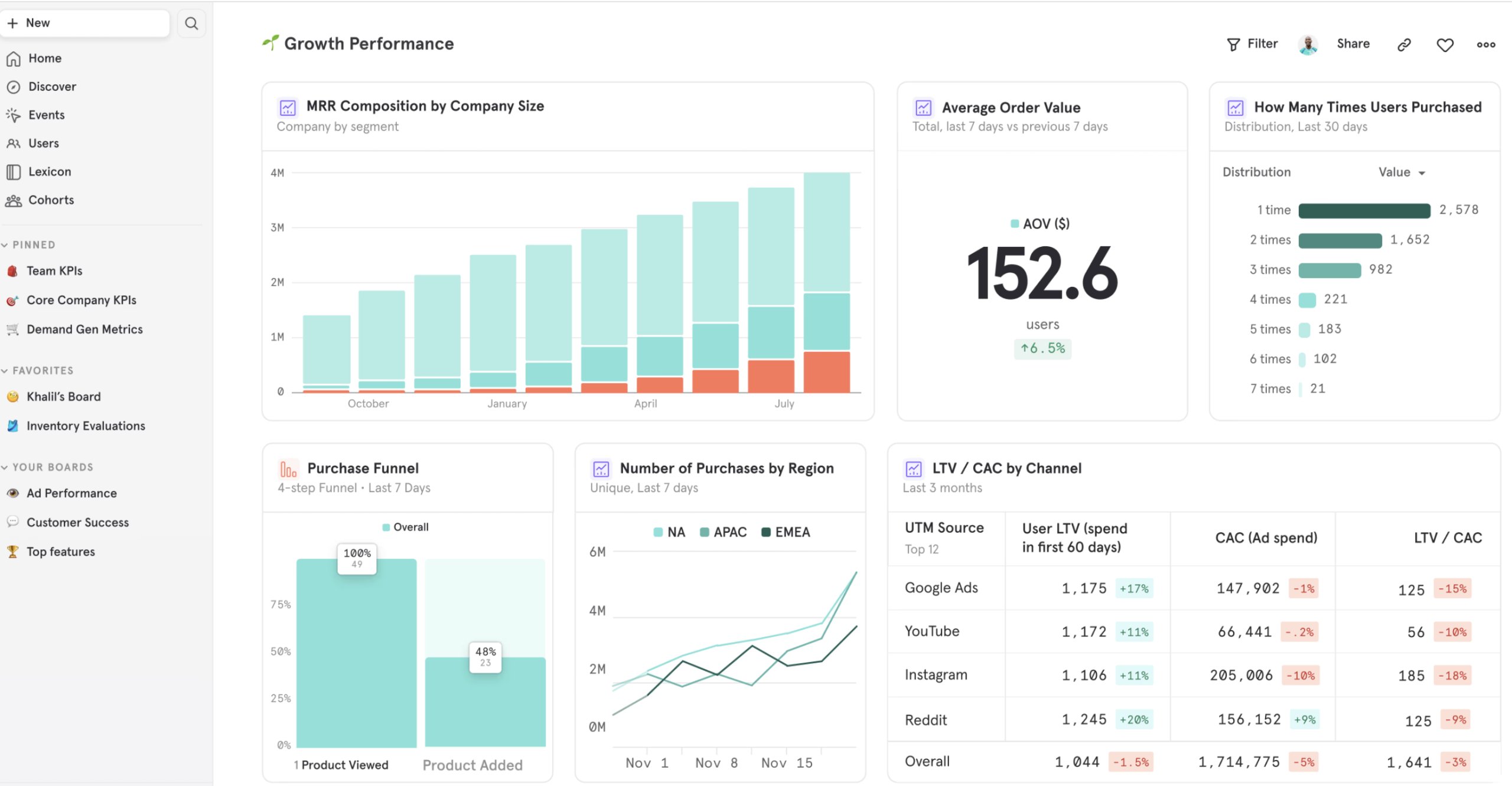
Task: Open the Ad Performance board
Action: click(x=71, y=493)
